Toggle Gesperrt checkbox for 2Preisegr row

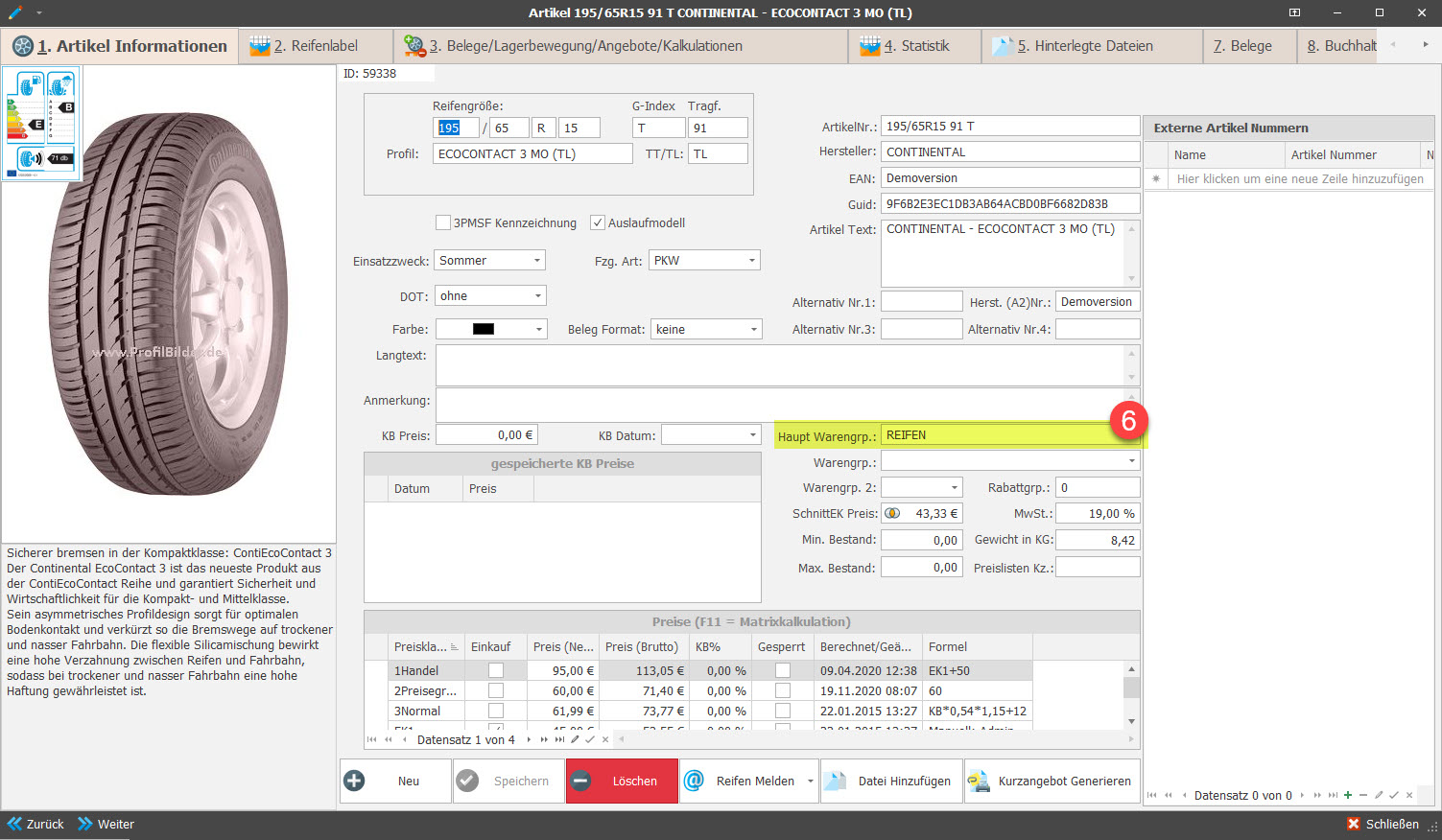tap(783, 690)
